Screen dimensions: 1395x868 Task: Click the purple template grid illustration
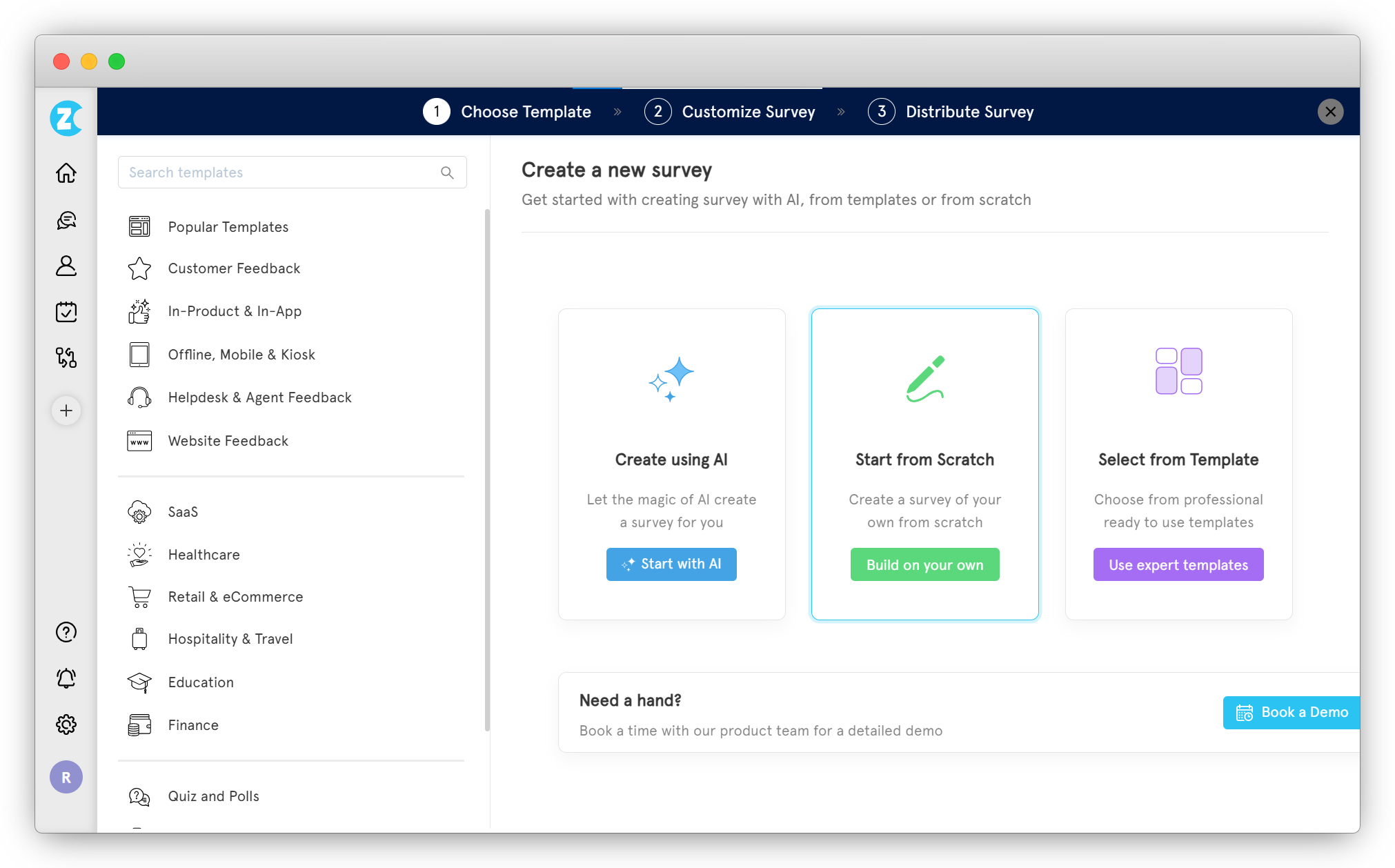point(1179,371)
